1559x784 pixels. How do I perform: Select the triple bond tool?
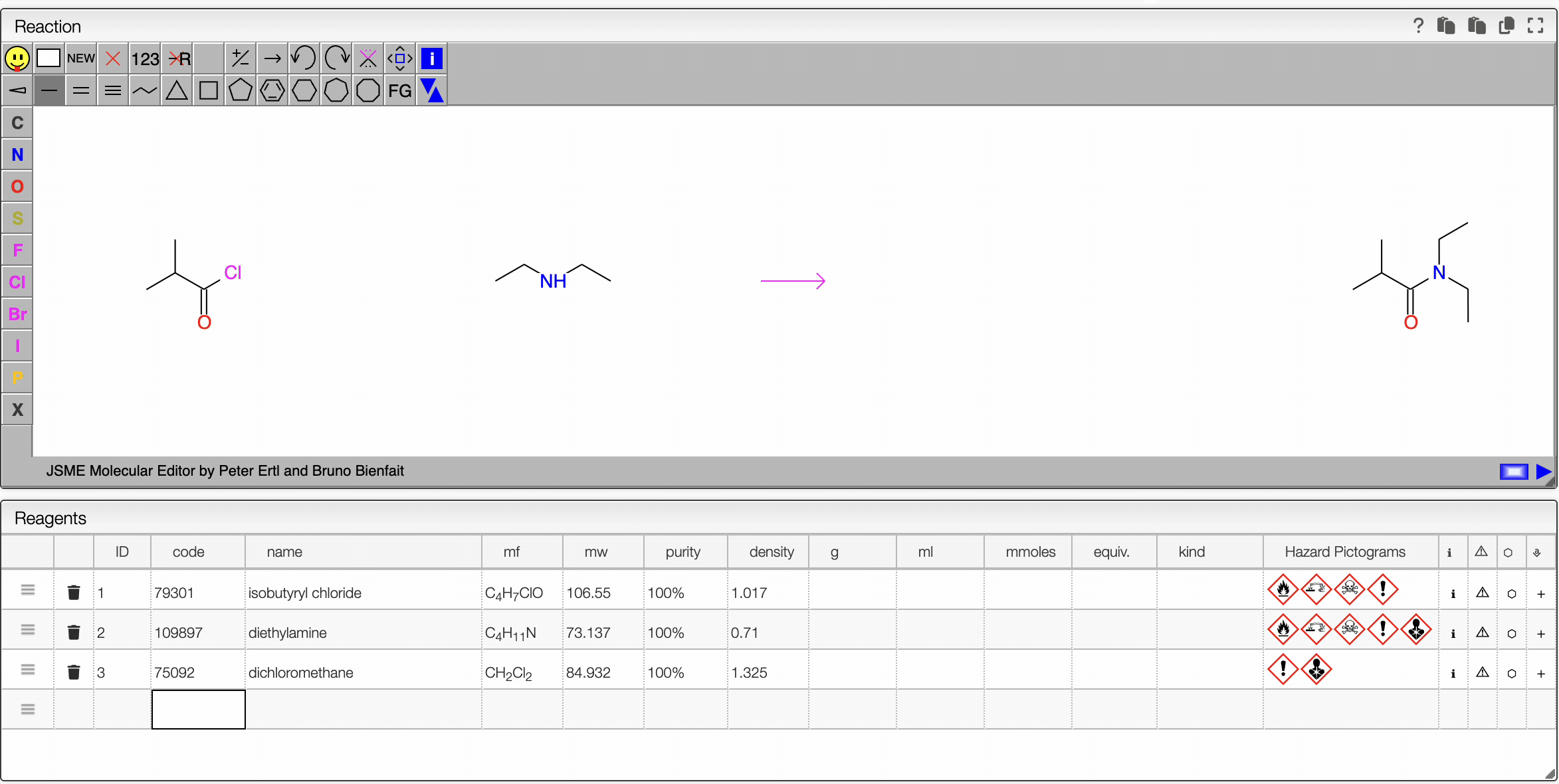pos(113,90)
